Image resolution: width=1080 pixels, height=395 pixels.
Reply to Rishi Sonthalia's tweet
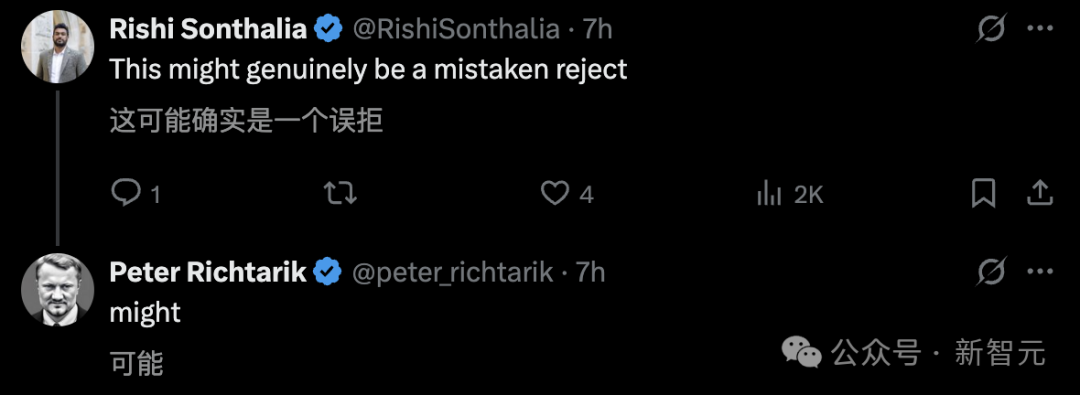click(136, 194)
